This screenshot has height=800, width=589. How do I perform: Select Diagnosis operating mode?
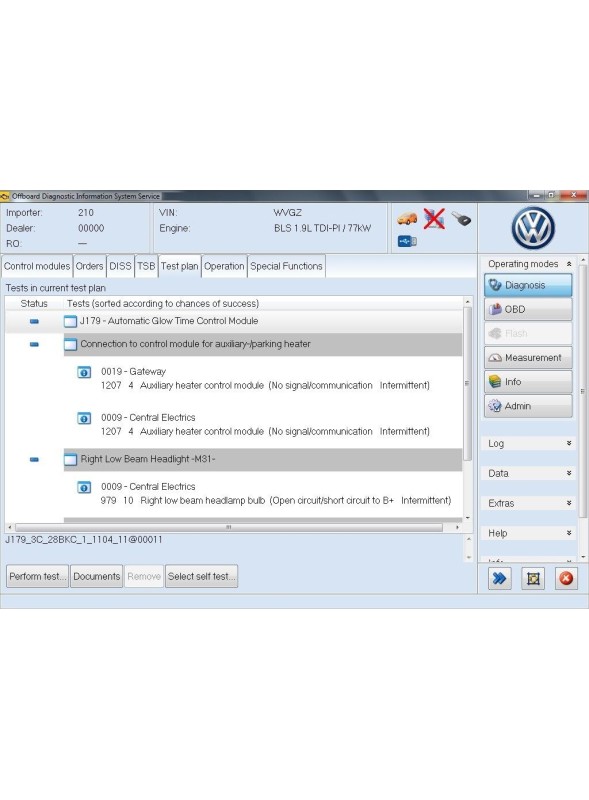(528, 285)
